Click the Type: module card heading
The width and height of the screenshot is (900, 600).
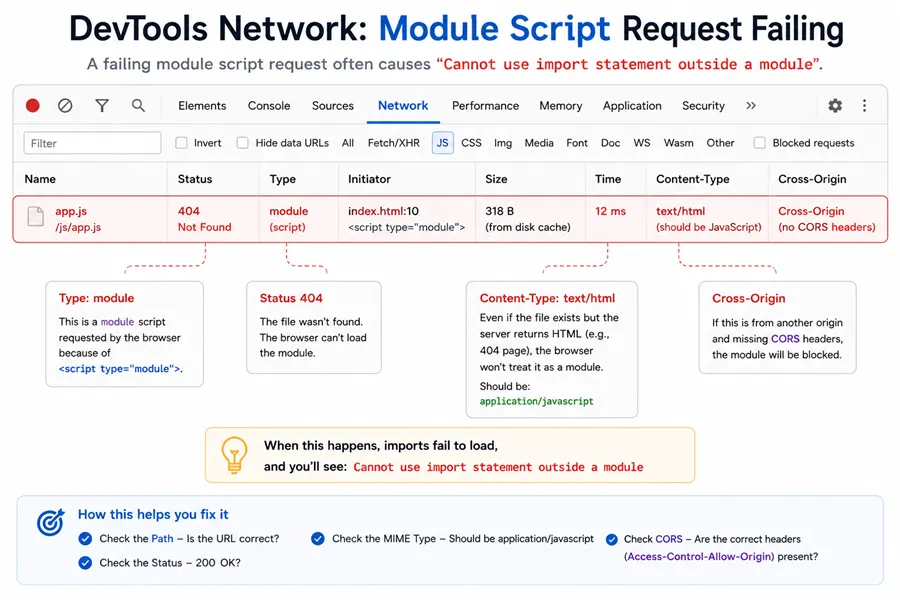click(x=96, y=298)
